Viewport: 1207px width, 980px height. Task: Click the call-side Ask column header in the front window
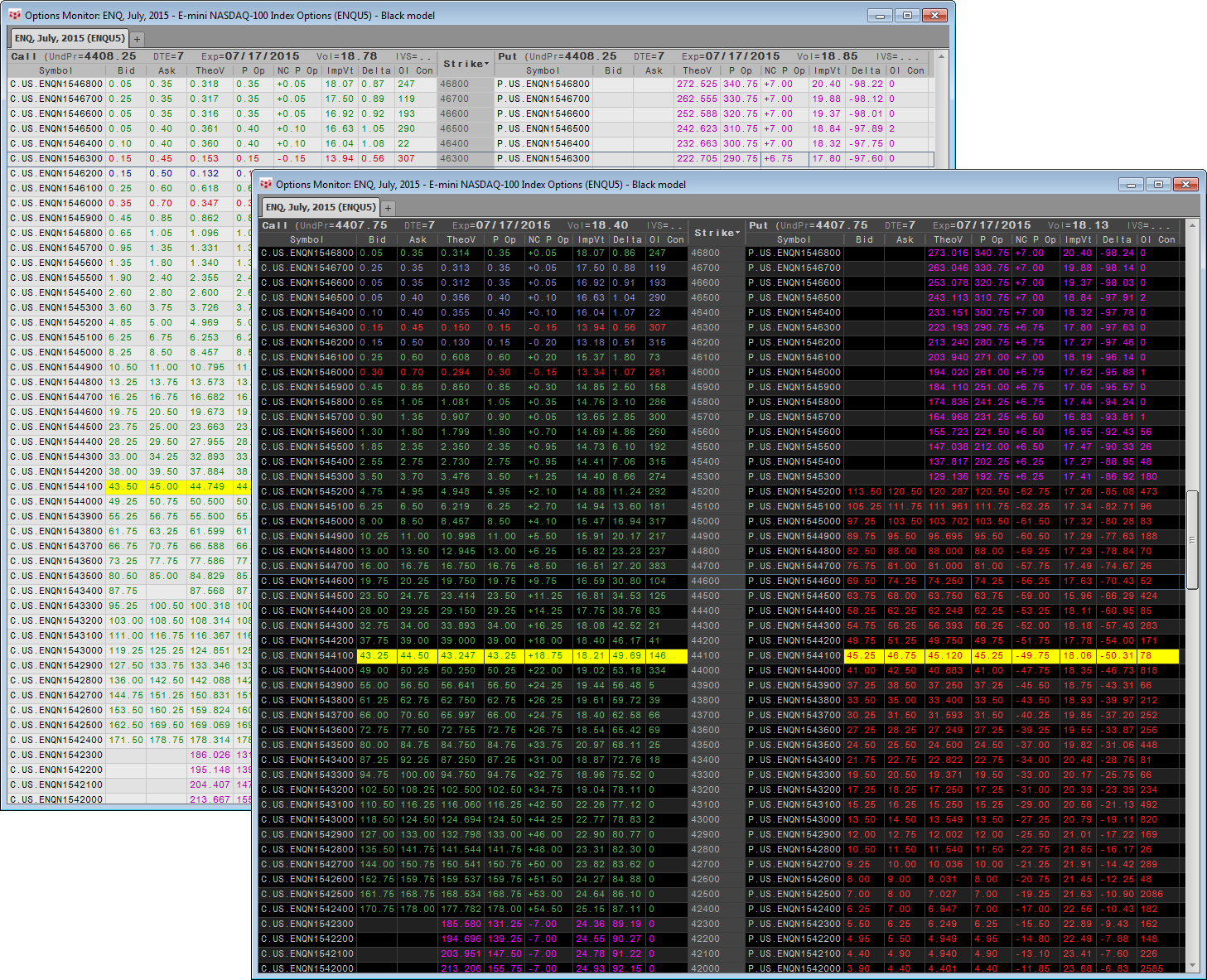click(418, 239)
